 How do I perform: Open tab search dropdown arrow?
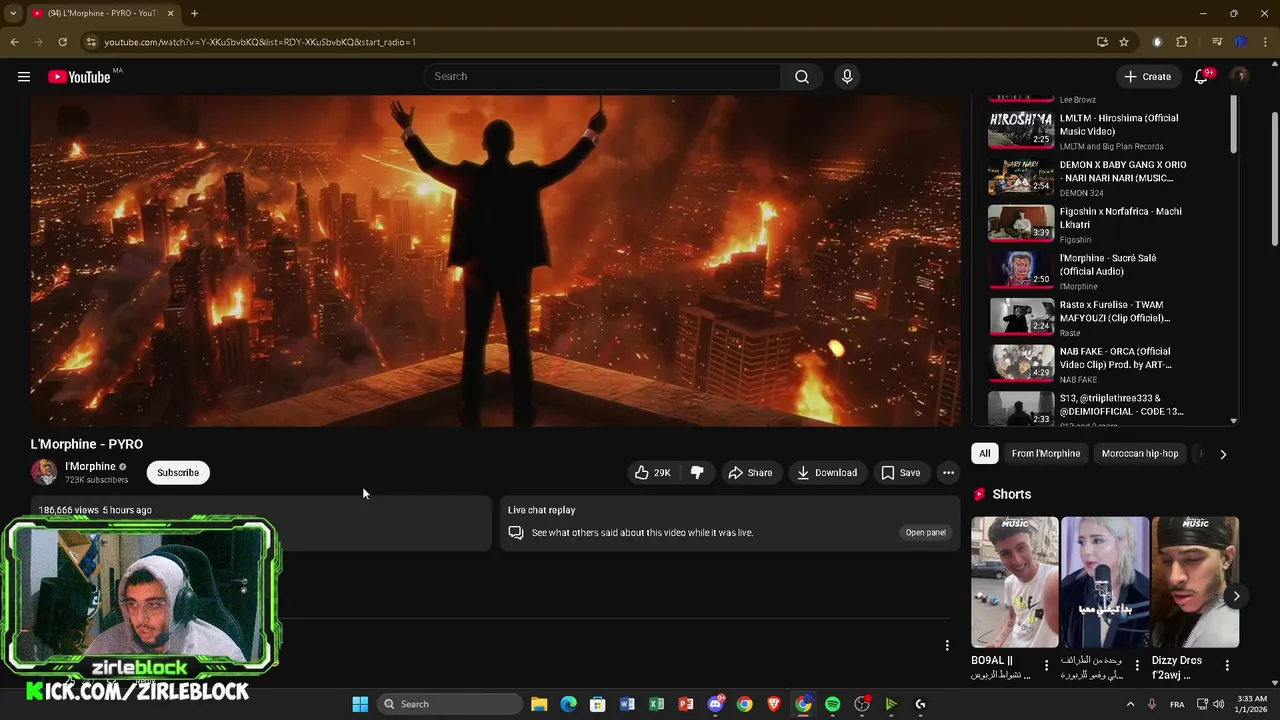(13, 13)
